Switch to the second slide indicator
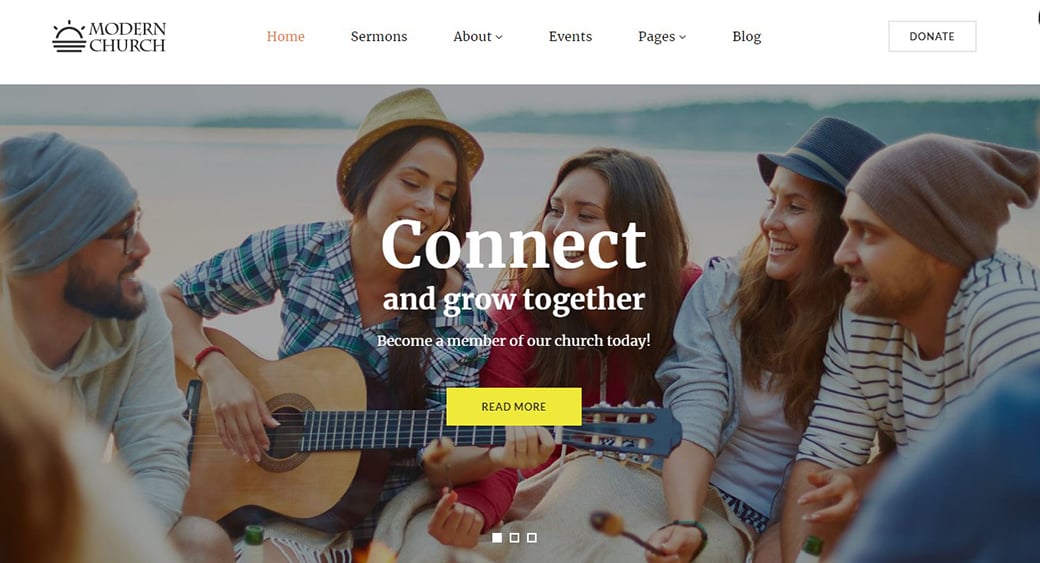 (x=514, y=538)
